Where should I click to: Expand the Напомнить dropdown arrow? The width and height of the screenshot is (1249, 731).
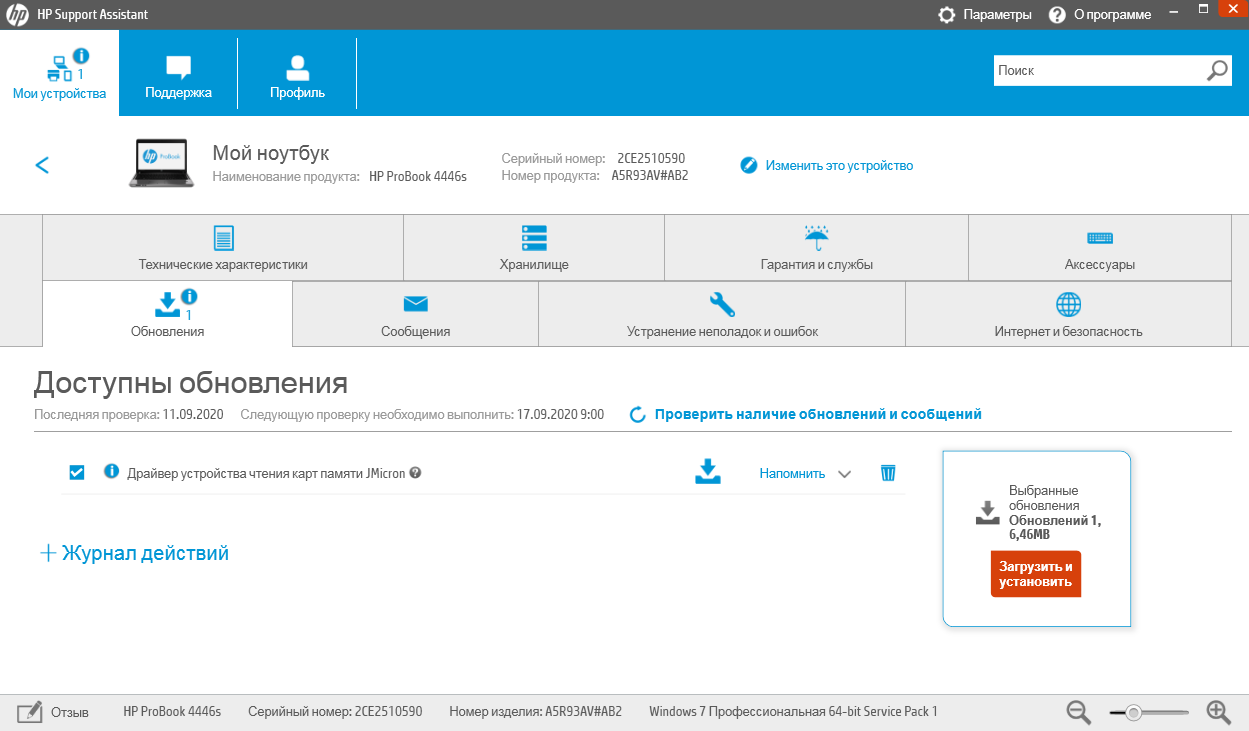pos(844,474)
